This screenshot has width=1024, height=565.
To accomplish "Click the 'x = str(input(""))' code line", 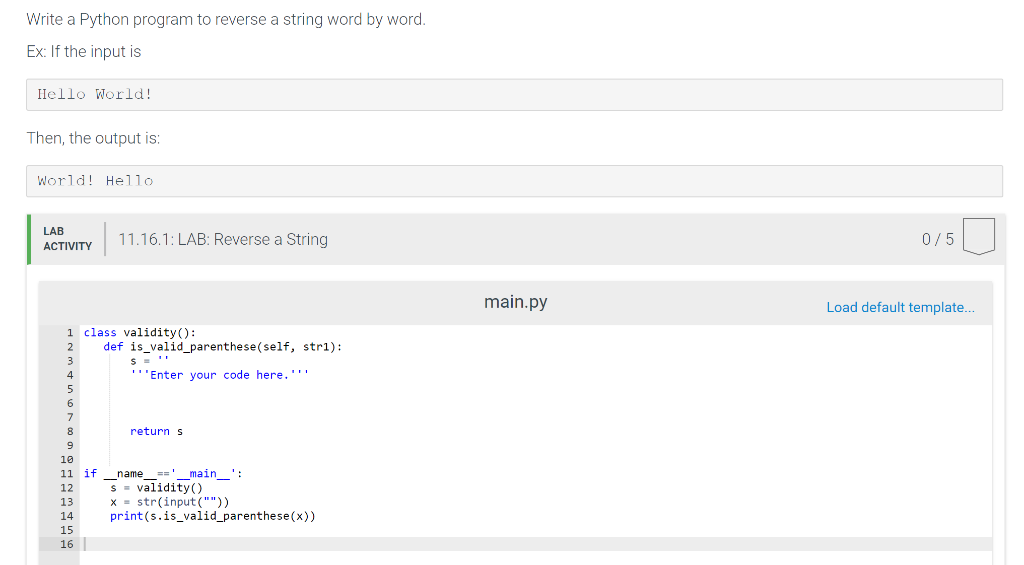I will [170, 502].
